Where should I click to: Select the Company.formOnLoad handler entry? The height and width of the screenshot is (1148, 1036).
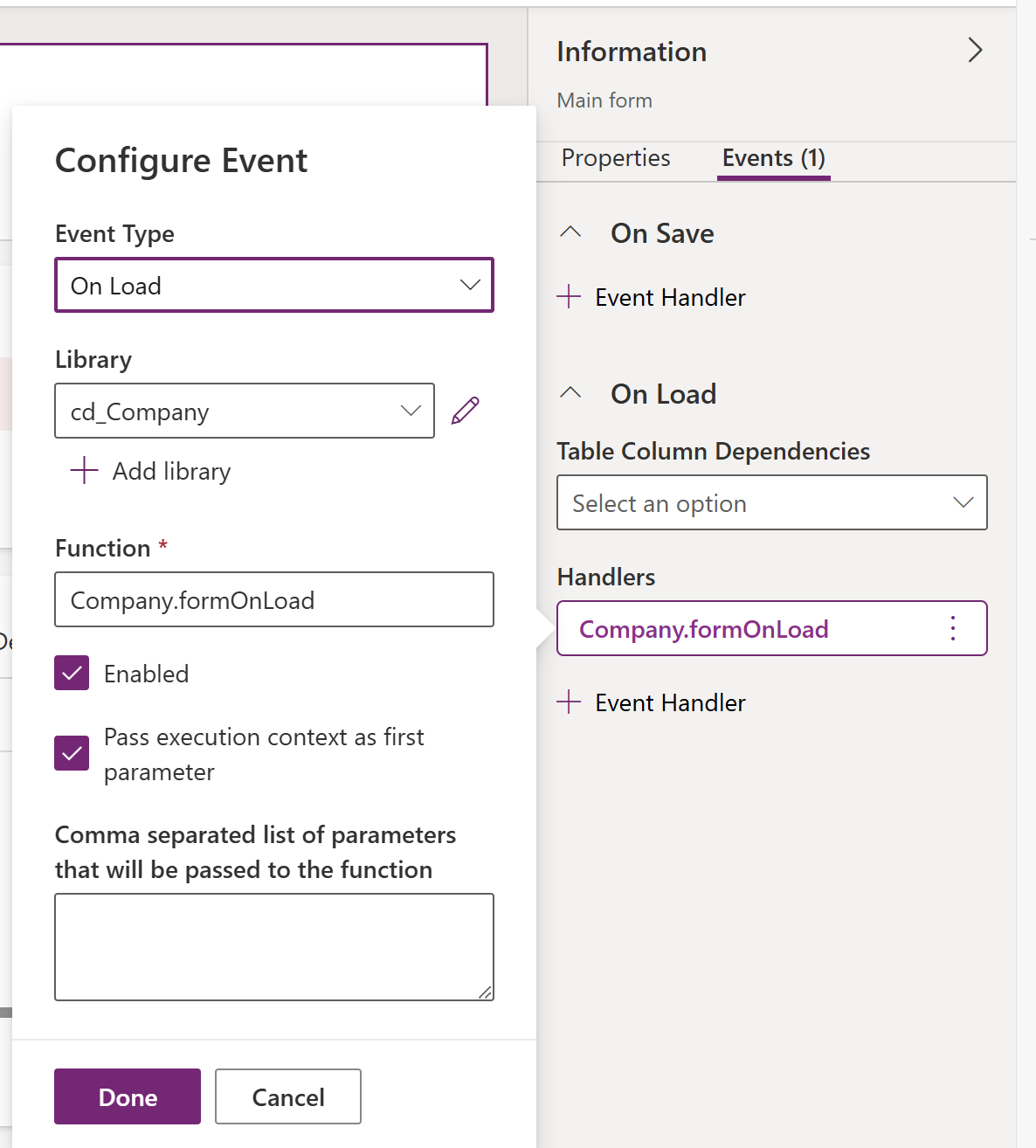704,628
